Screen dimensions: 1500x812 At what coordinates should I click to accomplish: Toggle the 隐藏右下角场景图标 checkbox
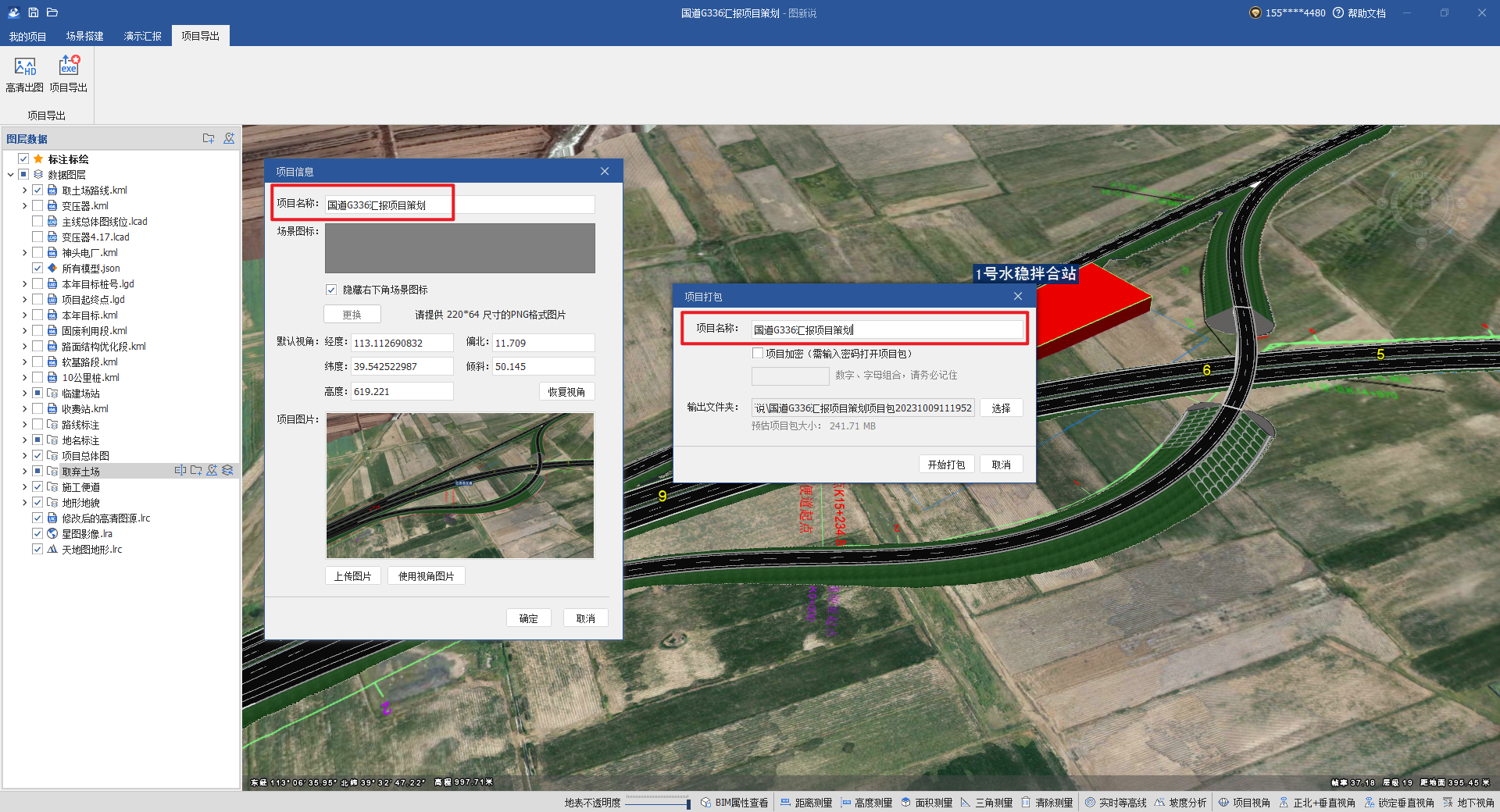click(331, 290)
